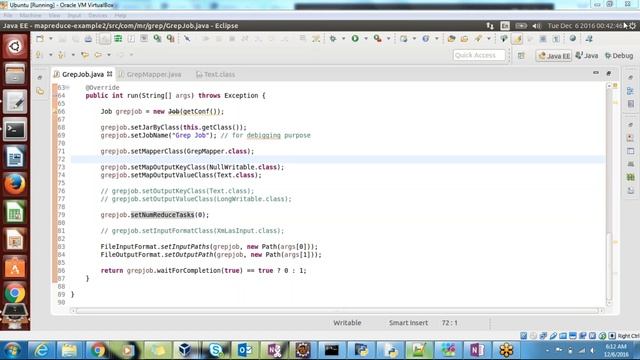640x360 pixels.
Task: Click the globe web browser icon in toolbar
Action: coord(573,38)
